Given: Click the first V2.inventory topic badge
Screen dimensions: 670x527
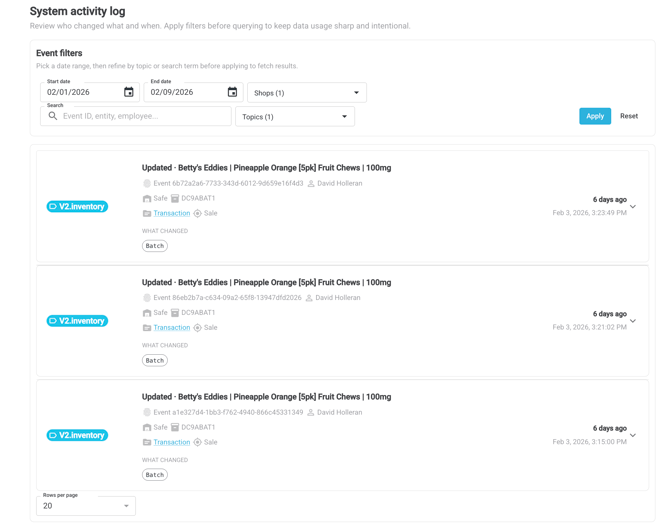Looking at the screenshot, I should tap(77, 207).
